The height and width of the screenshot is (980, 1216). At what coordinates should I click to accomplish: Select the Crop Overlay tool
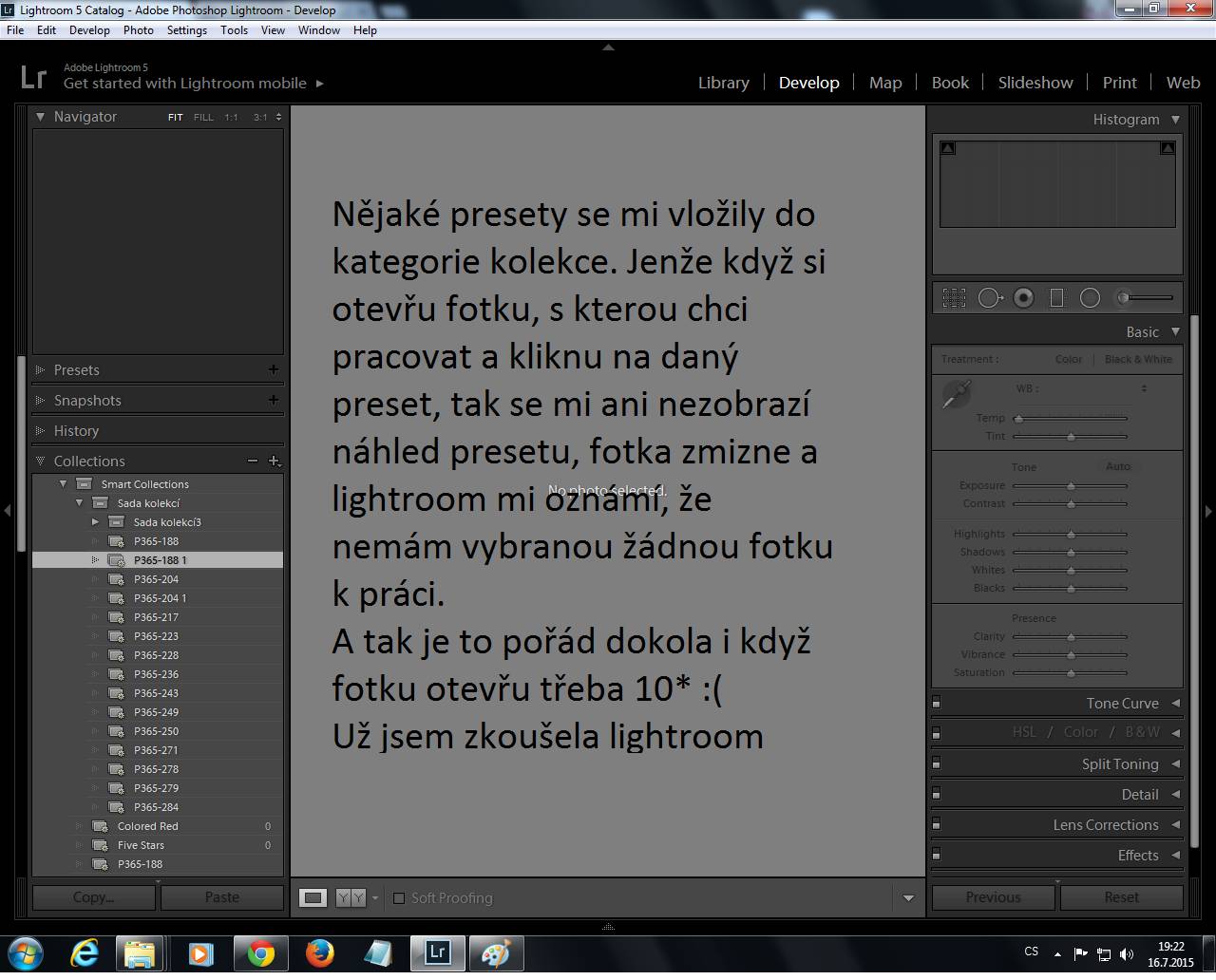954,298
